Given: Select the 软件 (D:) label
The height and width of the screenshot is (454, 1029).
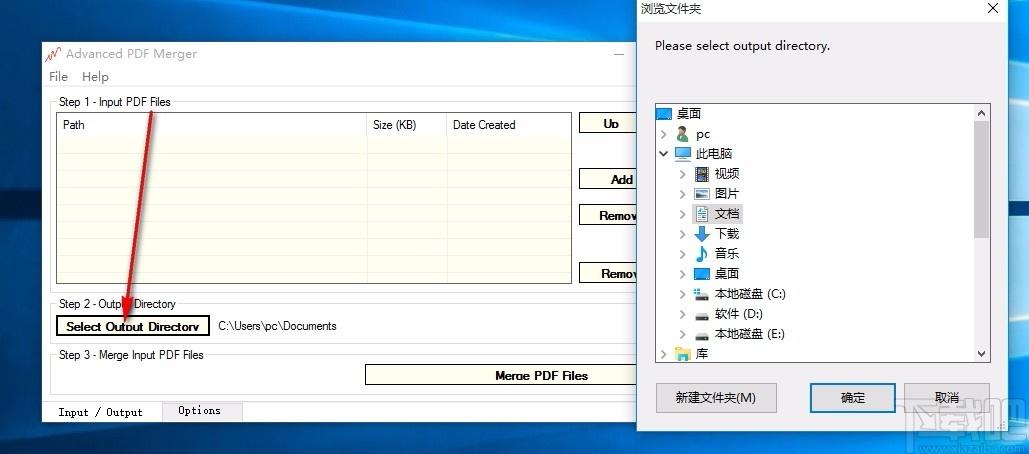Looking at the screenshot, I should pos(739,314).
